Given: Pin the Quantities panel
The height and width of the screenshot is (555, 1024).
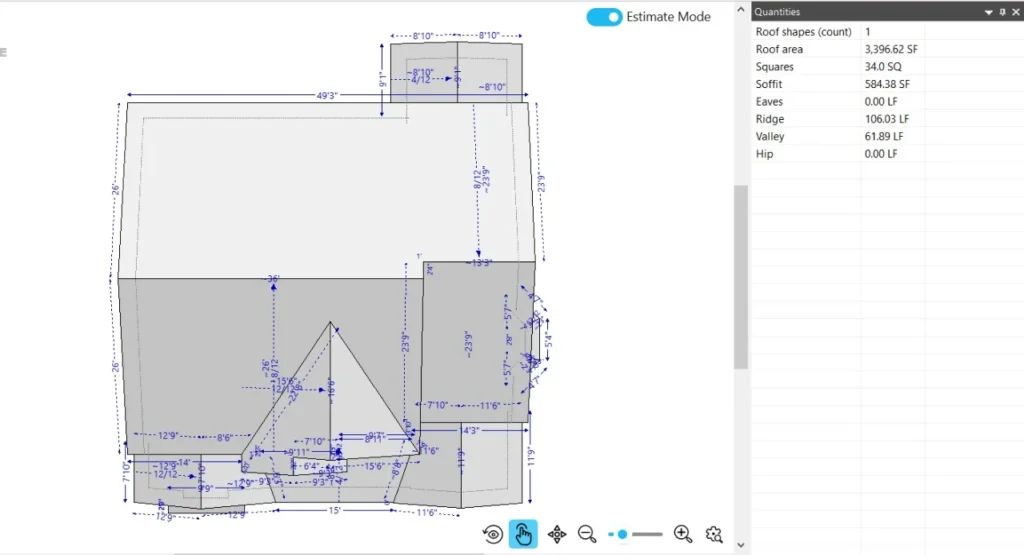Looking at the screenshot, I should tap(1003, 12).
